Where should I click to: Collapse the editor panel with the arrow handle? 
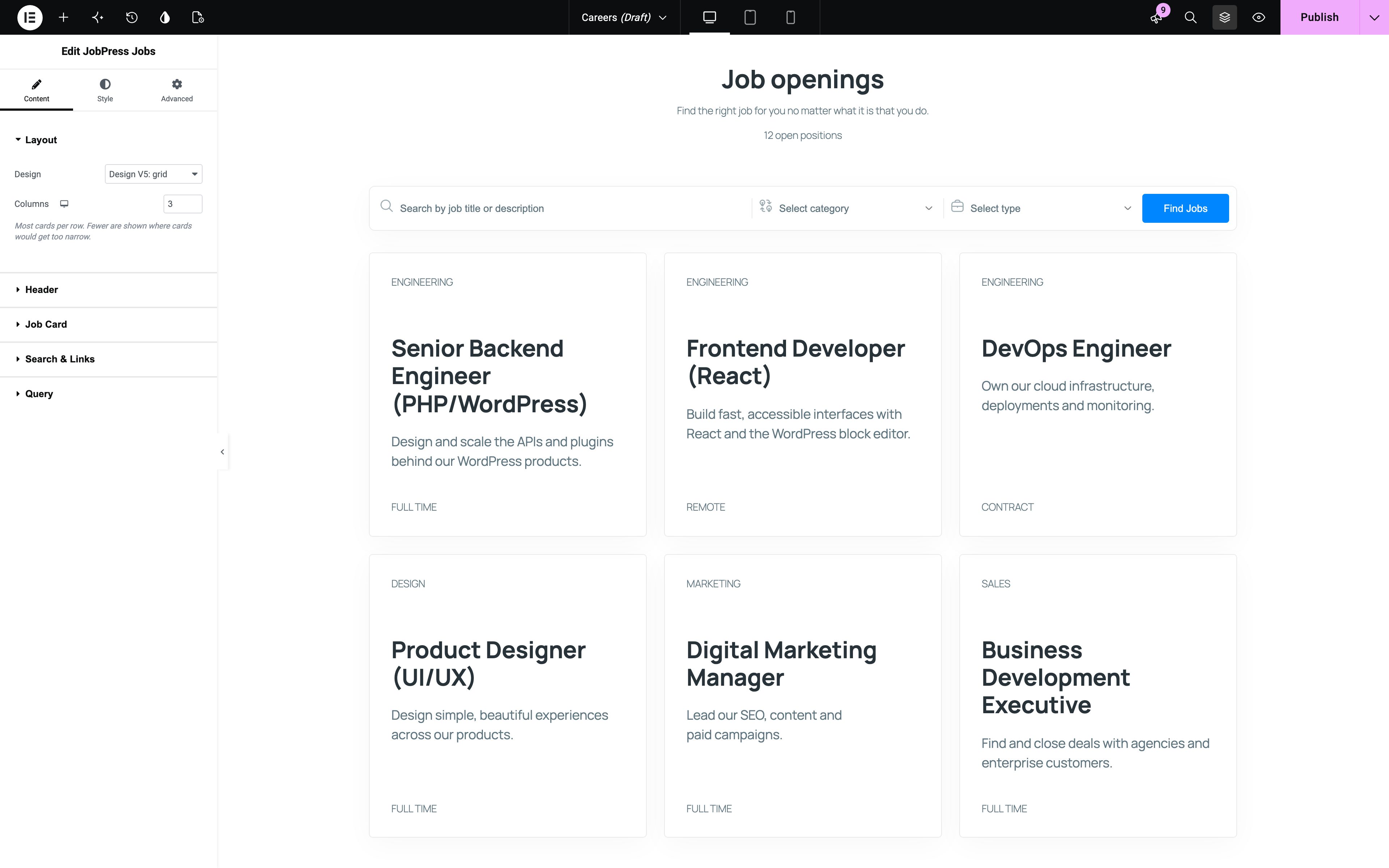coord(222,452)
